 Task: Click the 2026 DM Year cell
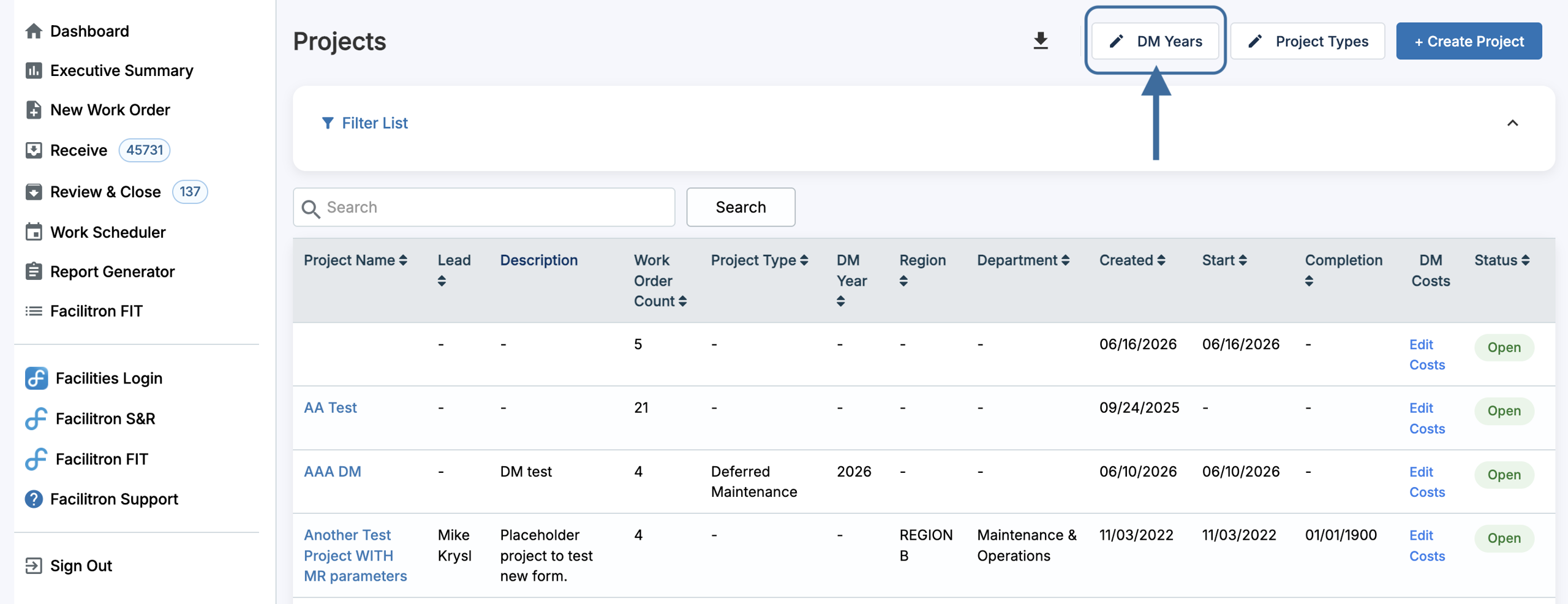click(x=854, y=472)
